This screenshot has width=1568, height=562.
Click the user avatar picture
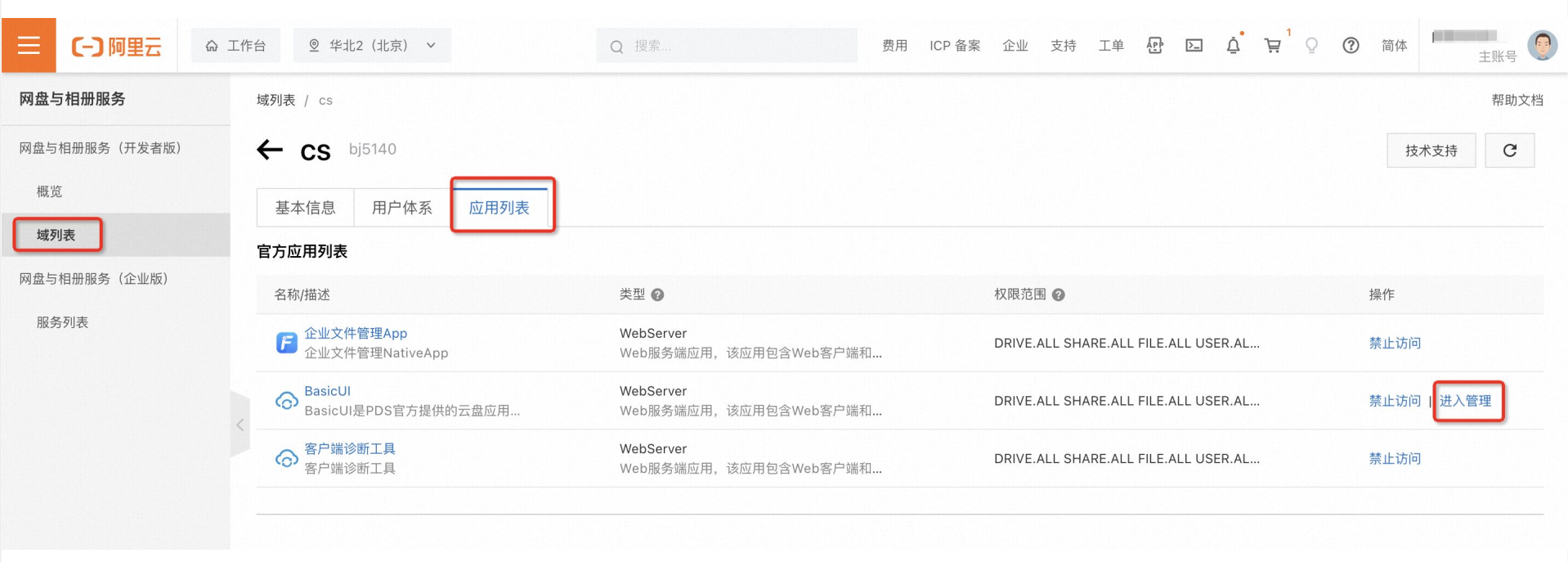(1542, 45)
